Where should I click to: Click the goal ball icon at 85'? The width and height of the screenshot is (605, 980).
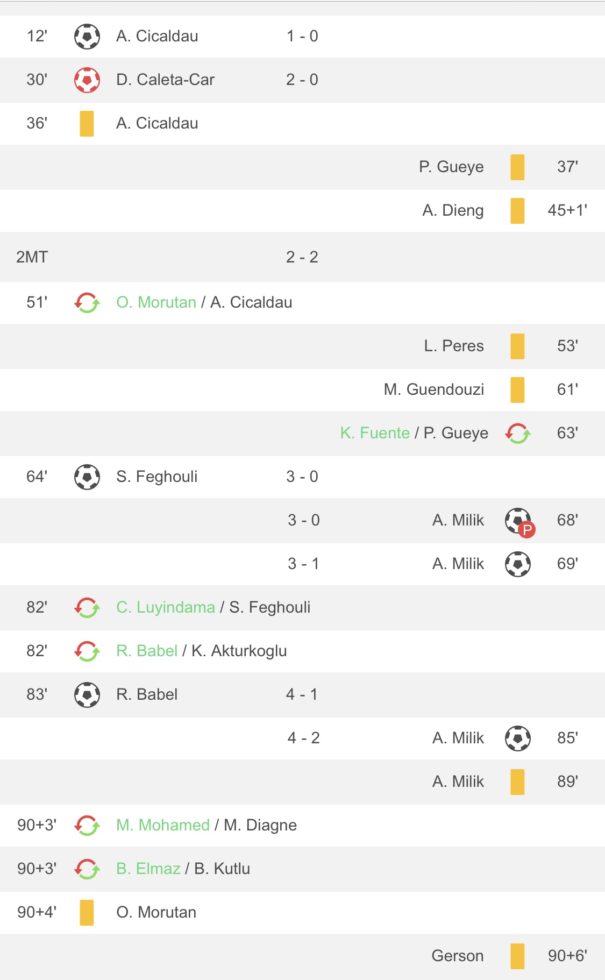[x=517, y=738]
